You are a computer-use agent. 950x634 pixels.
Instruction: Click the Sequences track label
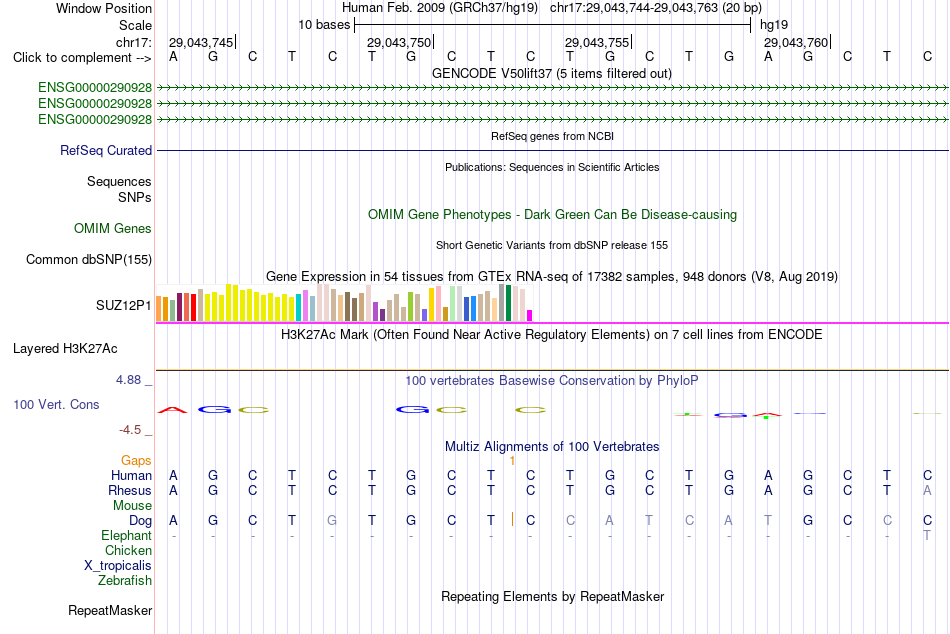(119, 181)
